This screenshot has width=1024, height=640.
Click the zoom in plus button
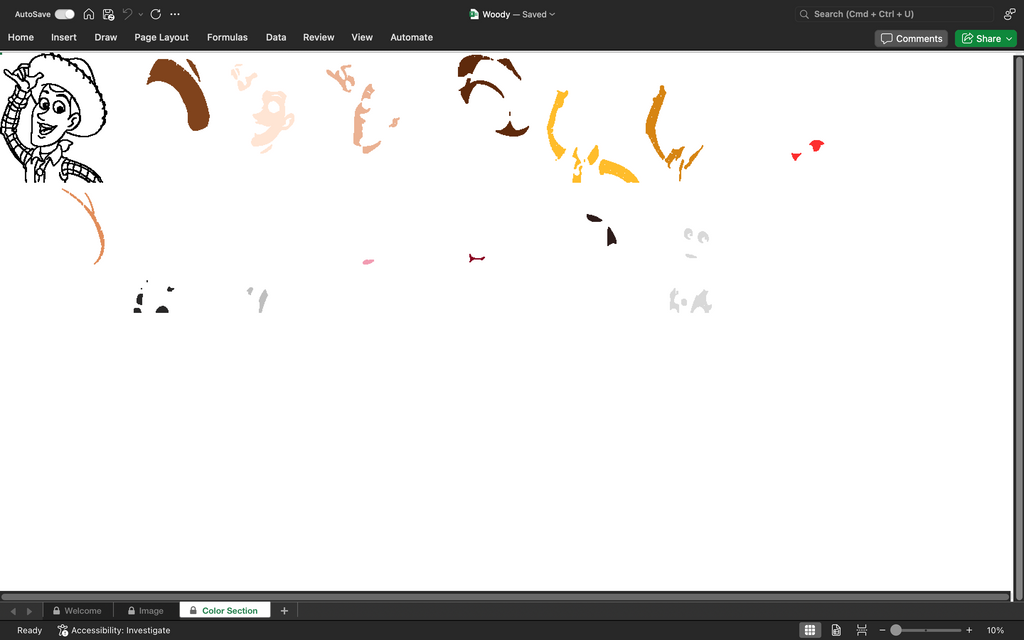tap(969, 630)
